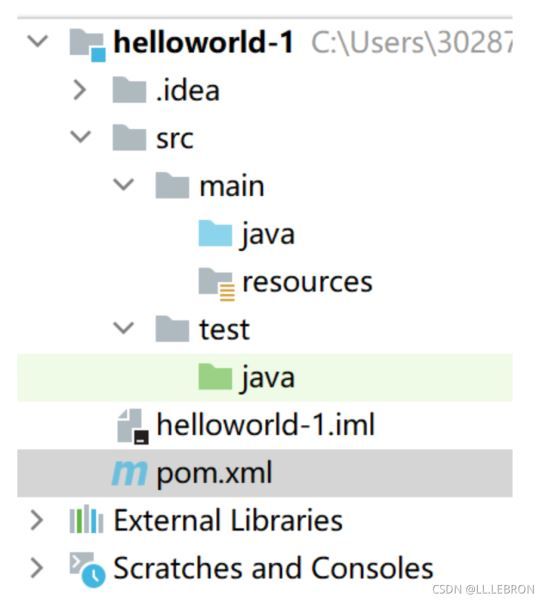
Task: Expand Scratches and Consoles node
Action: click(37, 568)
